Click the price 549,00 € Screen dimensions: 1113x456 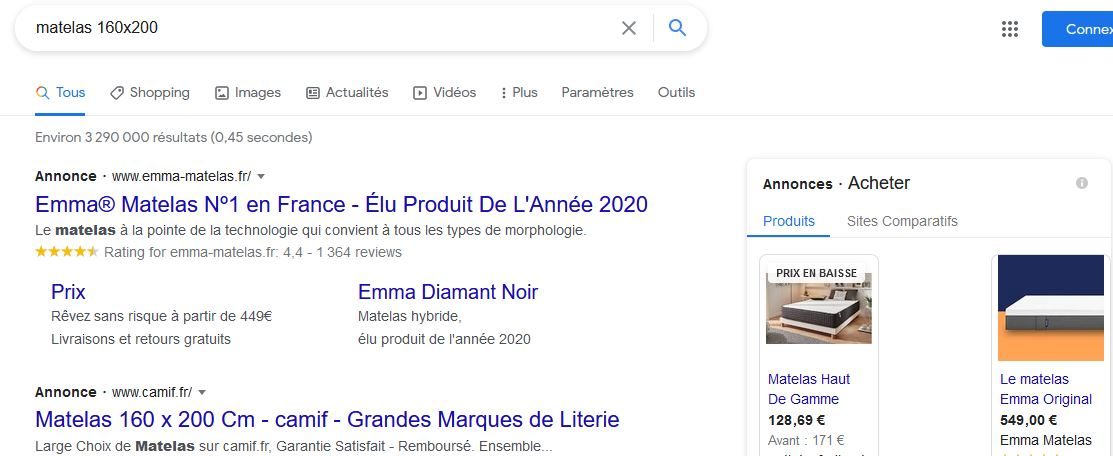(1029, 420)
